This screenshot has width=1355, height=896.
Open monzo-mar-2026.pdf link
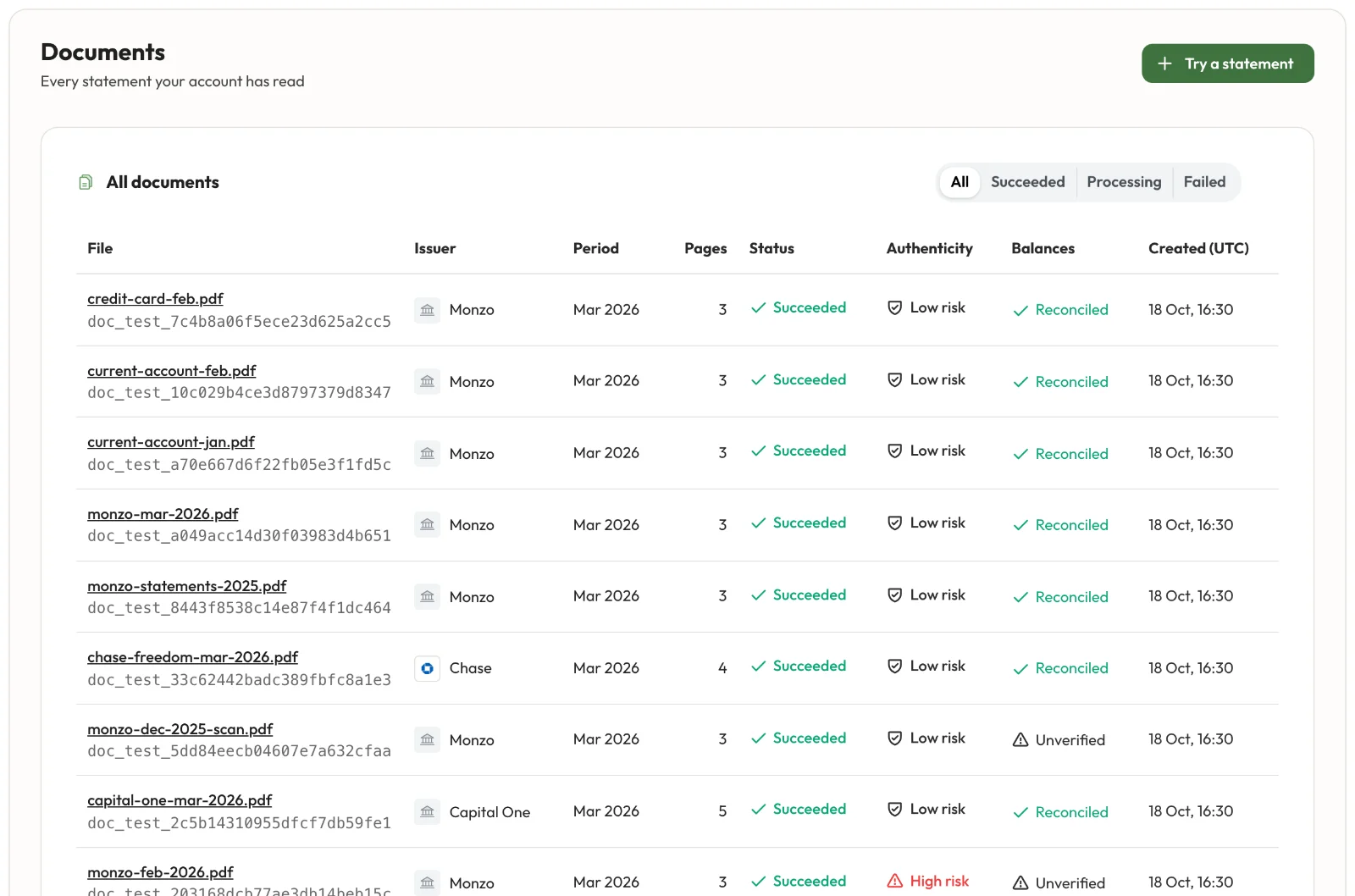point(163,514)
